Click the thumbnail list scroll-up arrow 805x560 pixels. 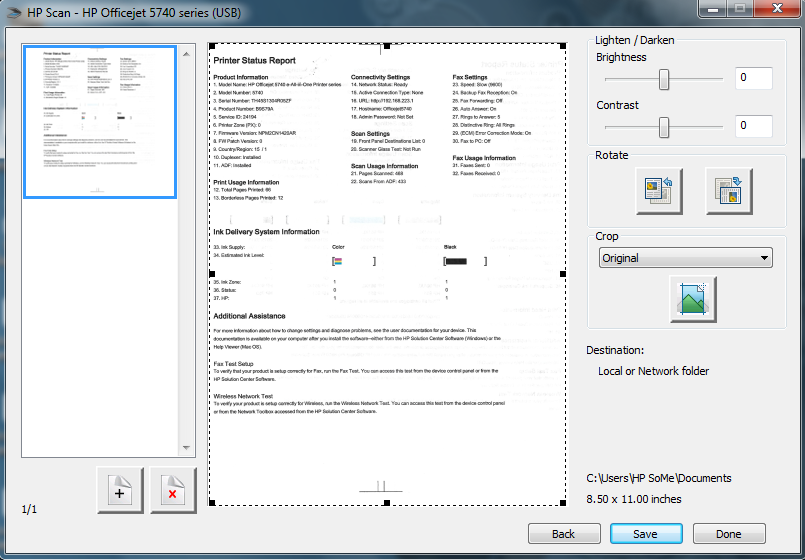(x=186, y=54)
